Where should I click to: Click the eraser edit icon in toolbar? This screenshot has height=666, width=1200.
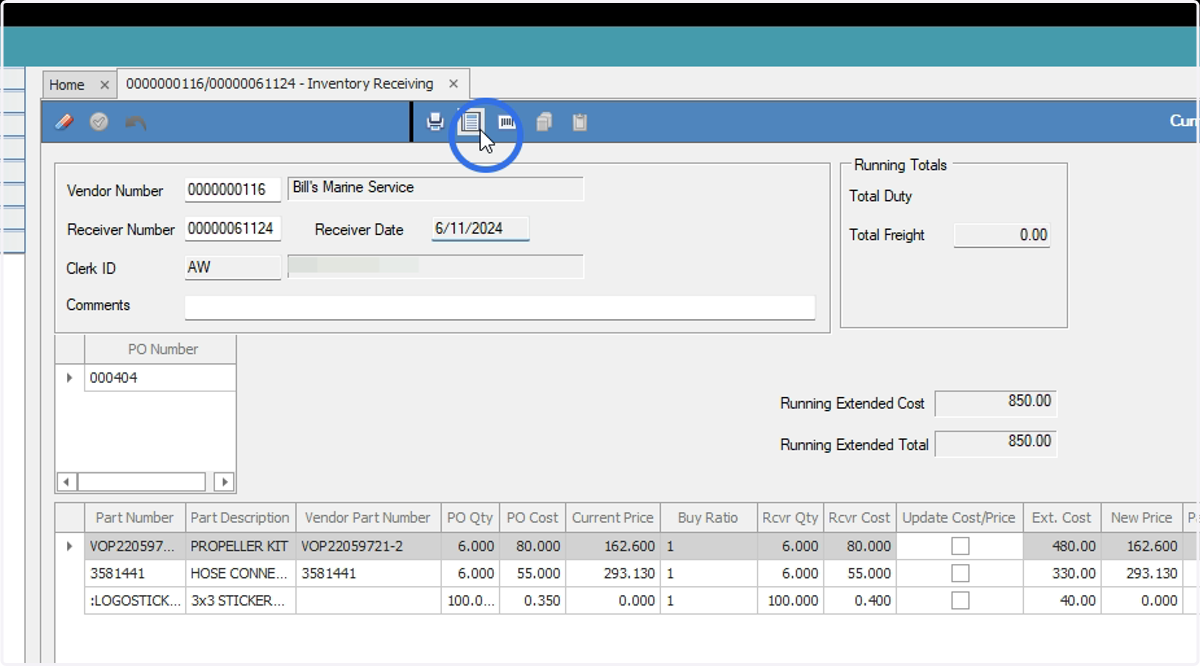click(x=64, y=122)
